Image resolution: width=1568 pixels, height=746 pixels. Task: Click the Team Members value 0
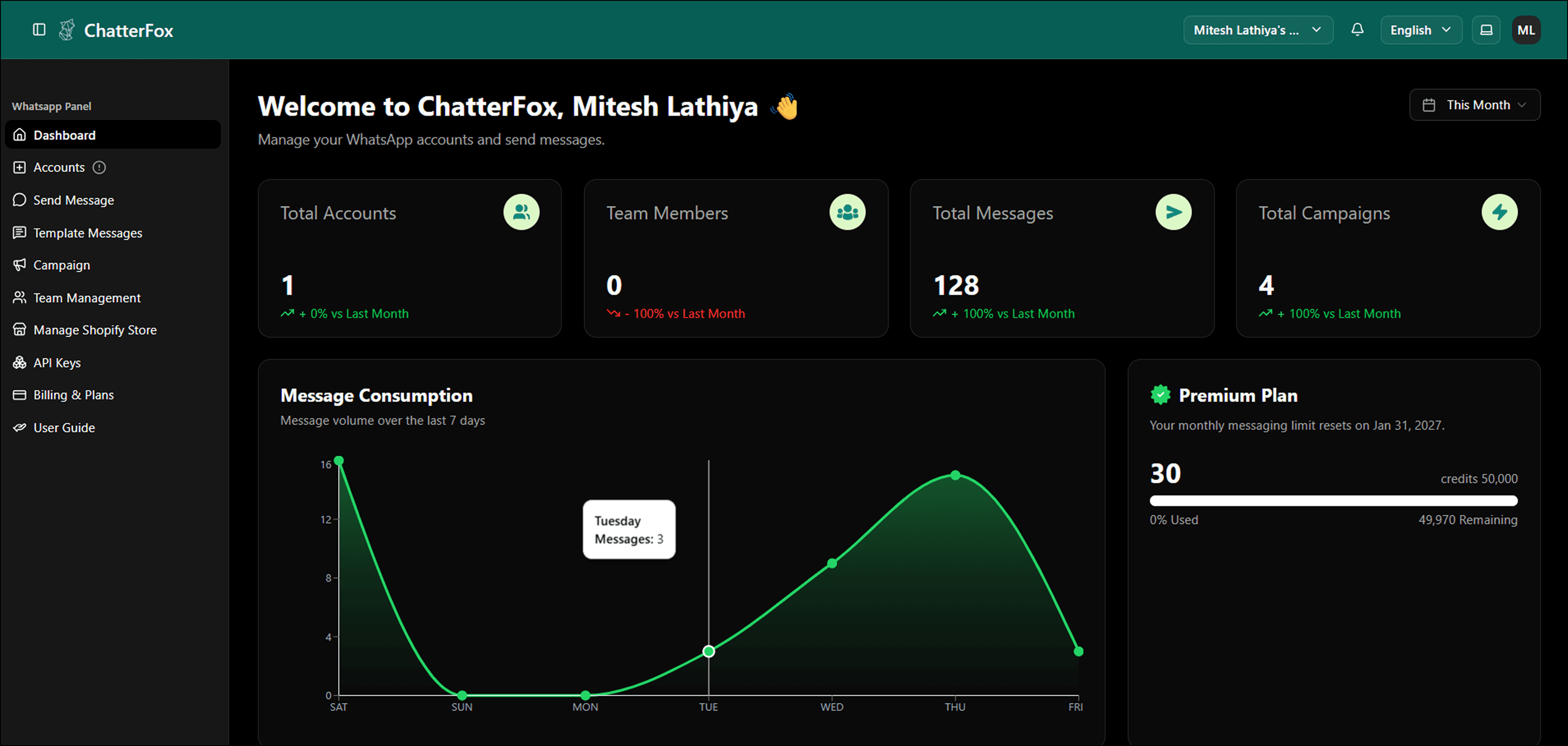click(x=614, y=285)
